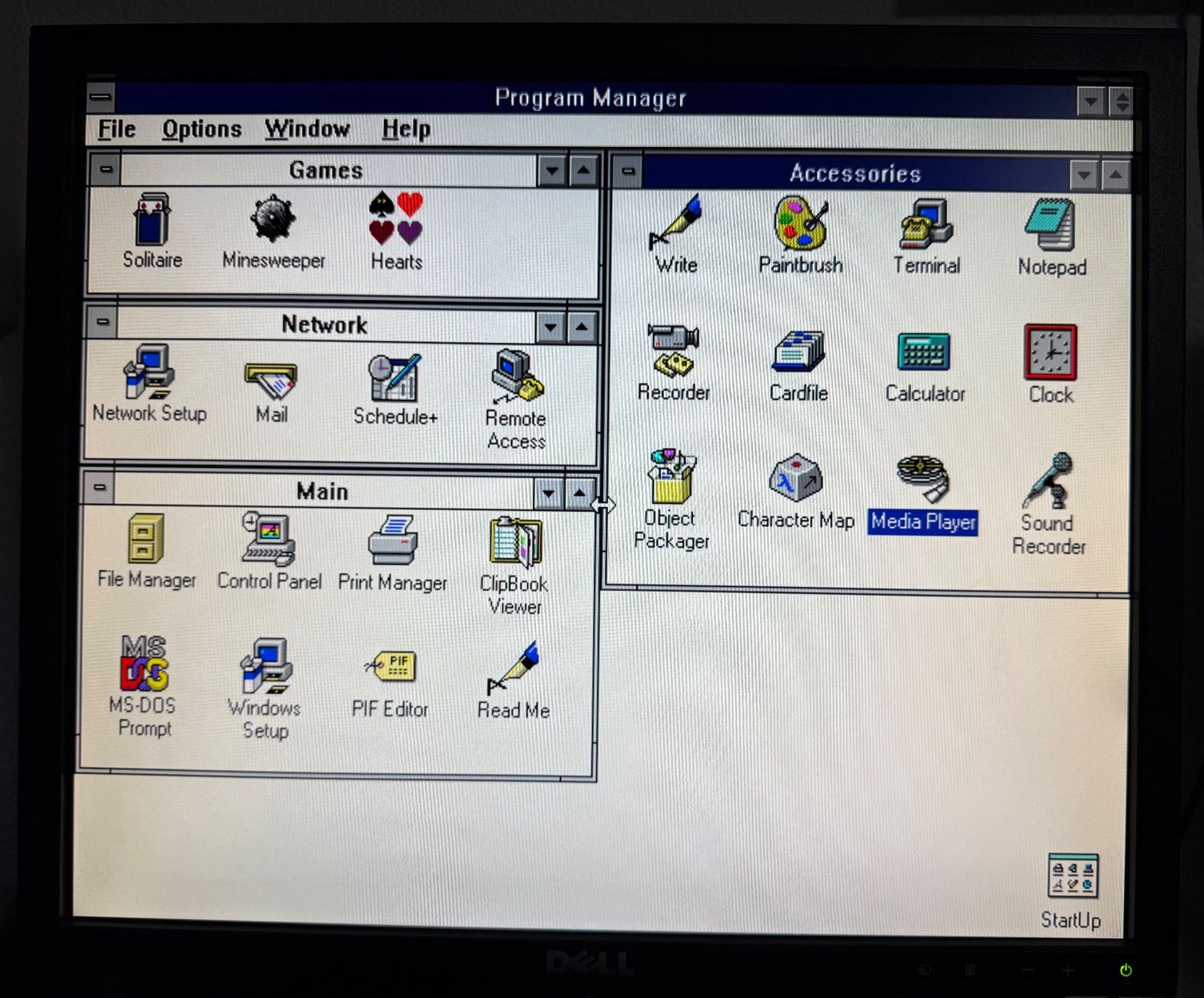Minimize the Accessories group window
1204x998 pixels.
point(1084,176)
